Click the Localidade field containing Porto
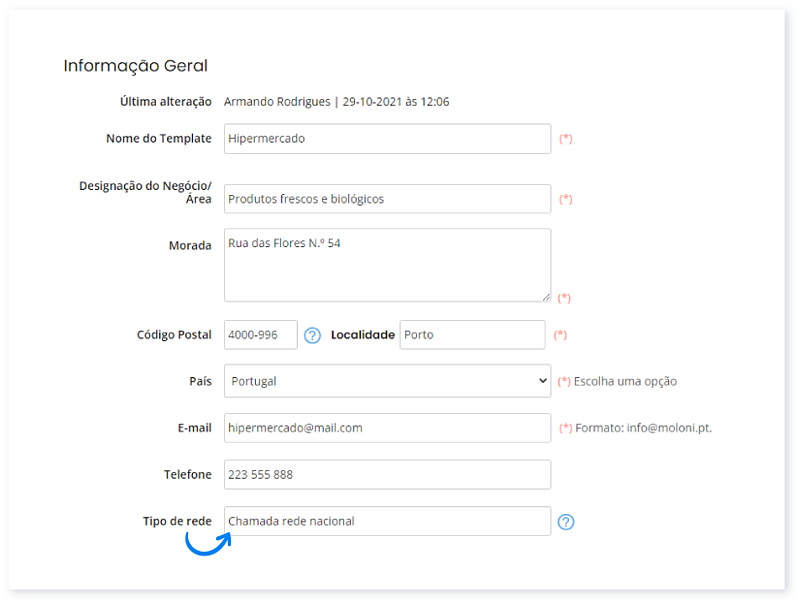This screenshot has width=800, height=604. [472, 335]
